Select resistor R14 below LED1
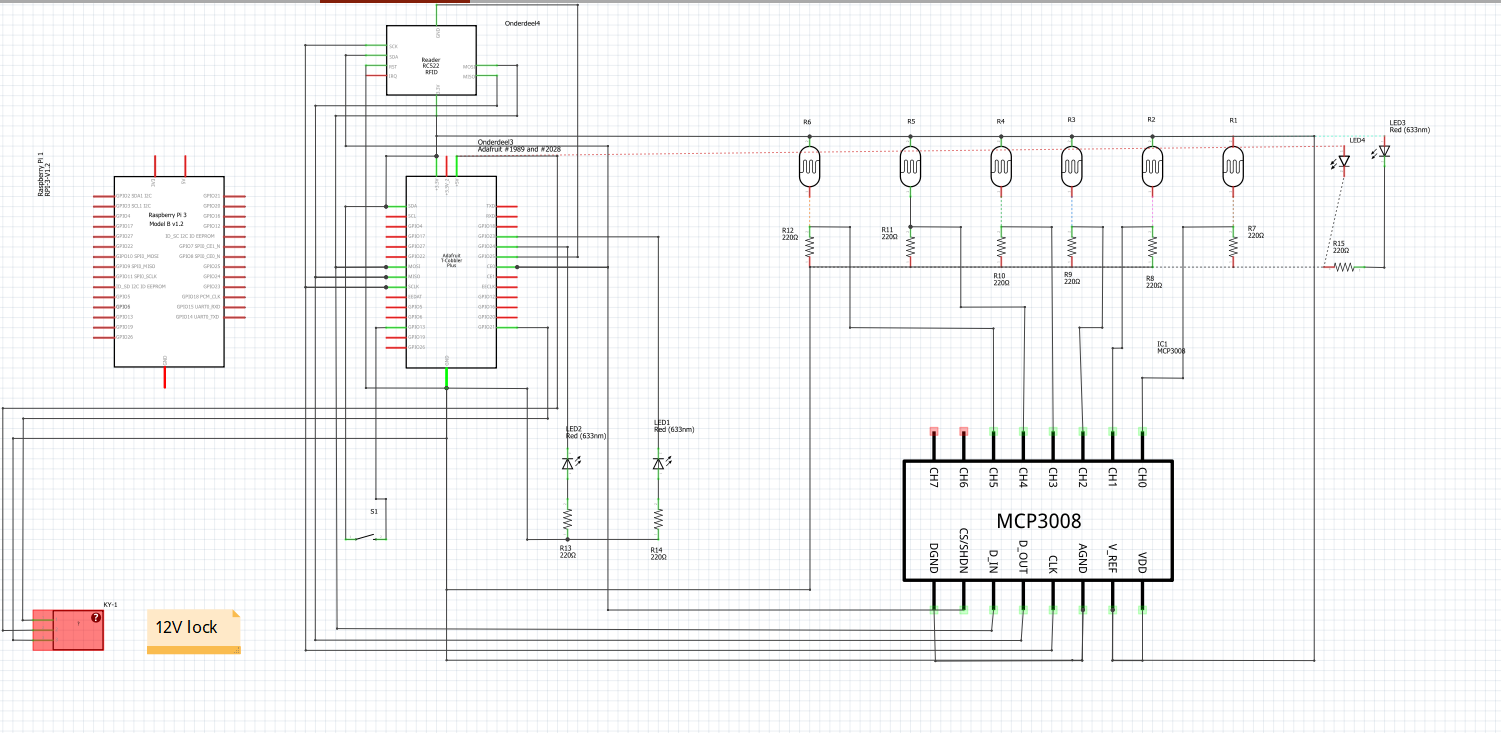 pos(658,518)
